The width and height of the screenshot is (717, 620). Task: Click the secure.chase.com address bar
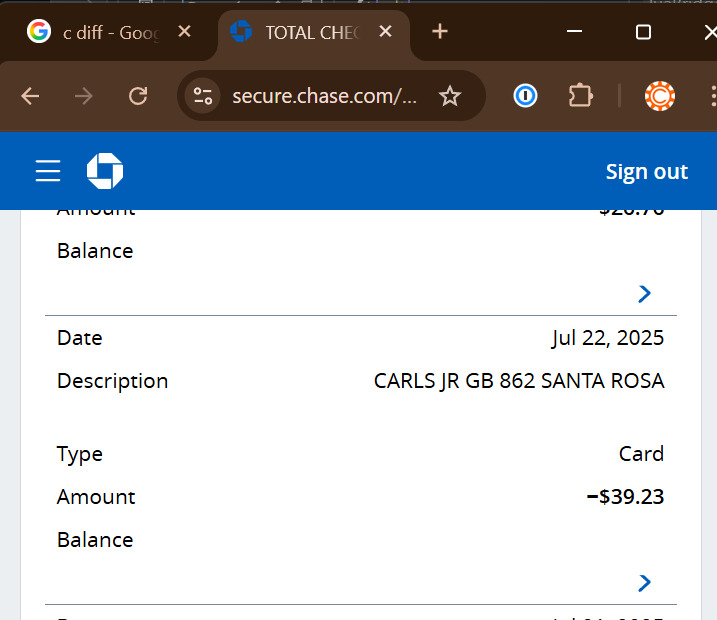pos(324,96)
